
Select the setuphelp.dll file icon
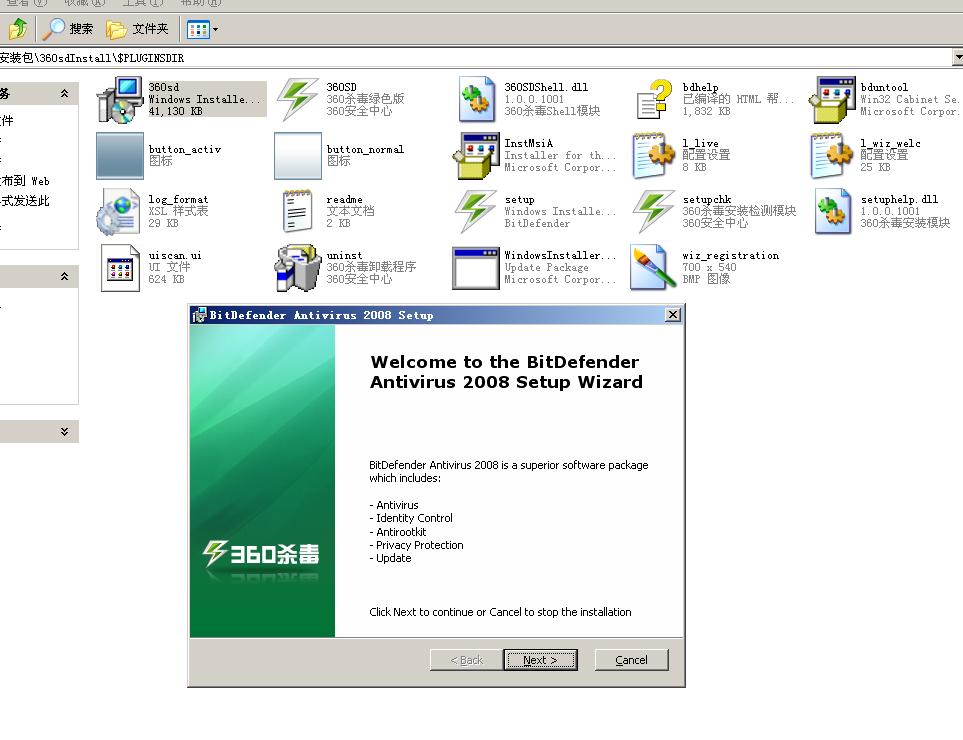[x=832, y=212]
